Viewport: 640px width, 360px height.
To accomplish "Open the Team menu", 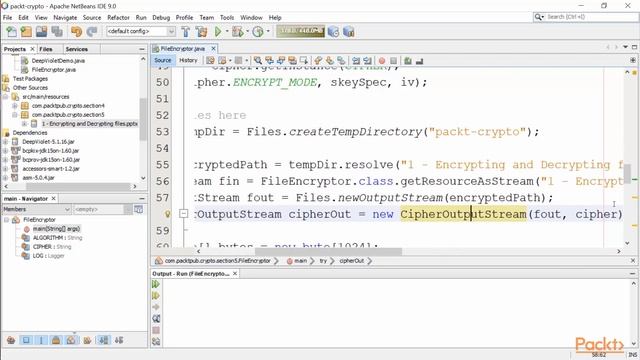I will [x=207, y=18].
